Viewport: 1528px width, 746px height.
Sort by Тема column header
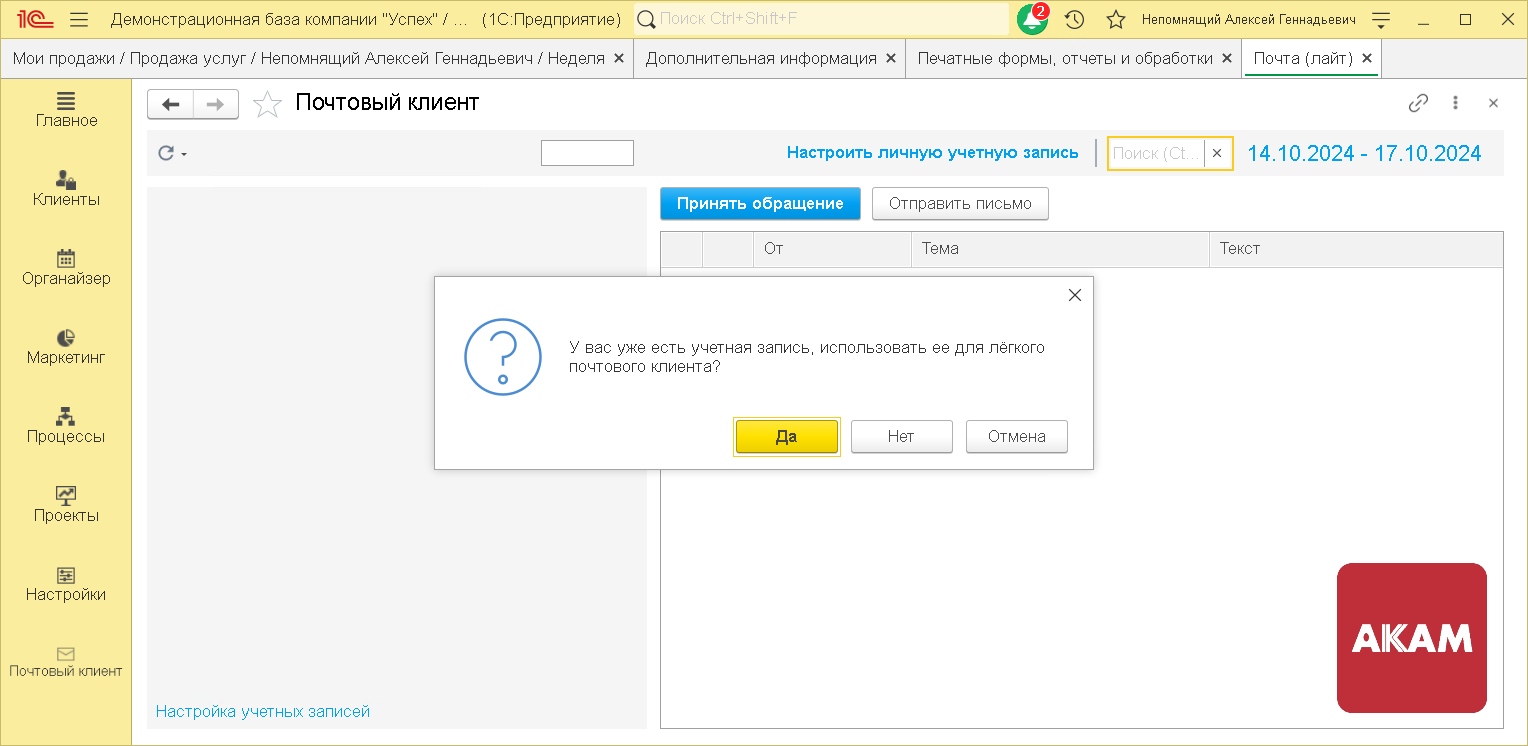tap(1060, 249)
